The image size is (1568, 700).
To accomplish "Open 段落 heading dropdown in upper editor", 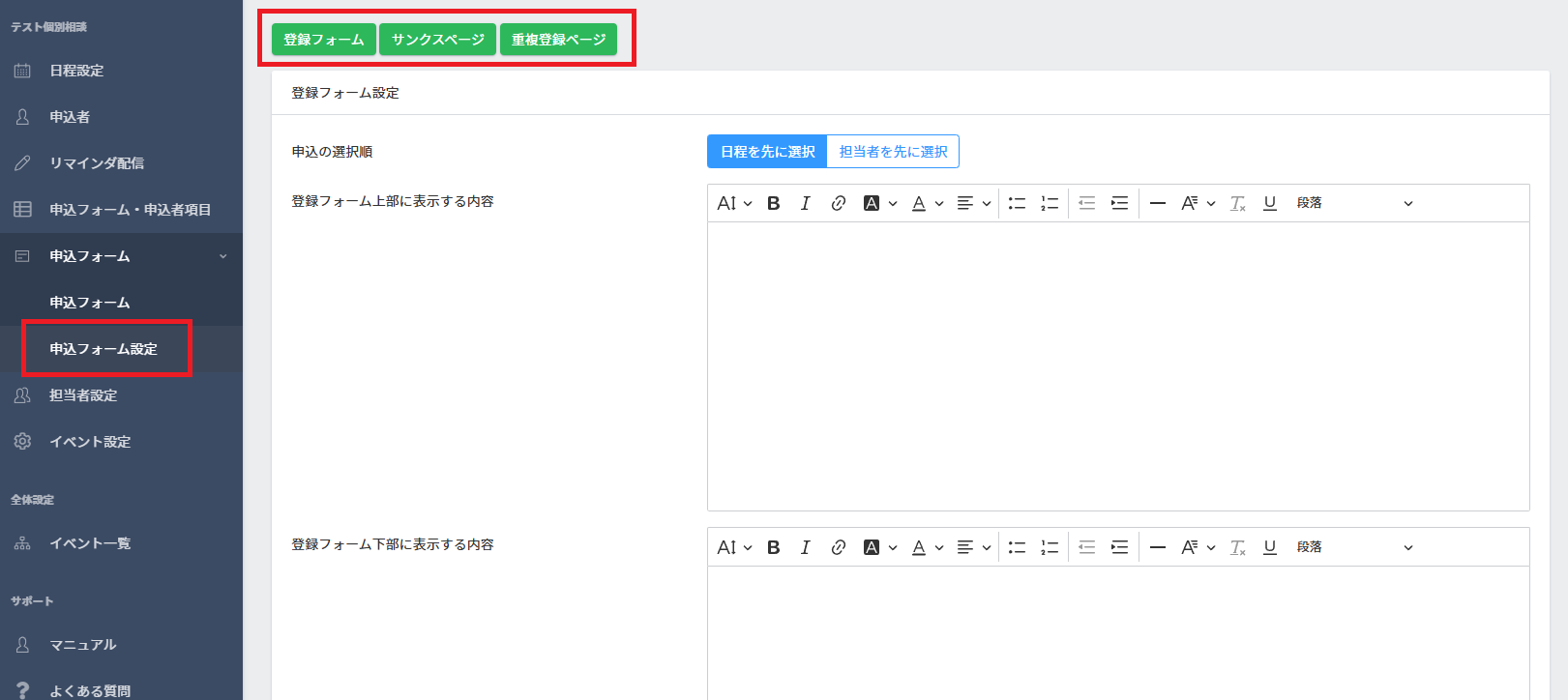I will 1354,203.
